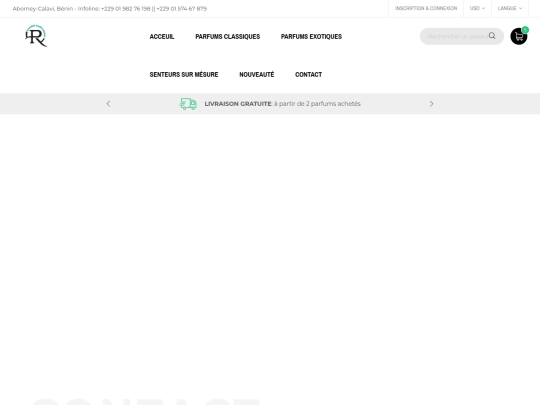
Task: Click the LIVRAISON GRATUITE announcement text
Action: (282, 104)
